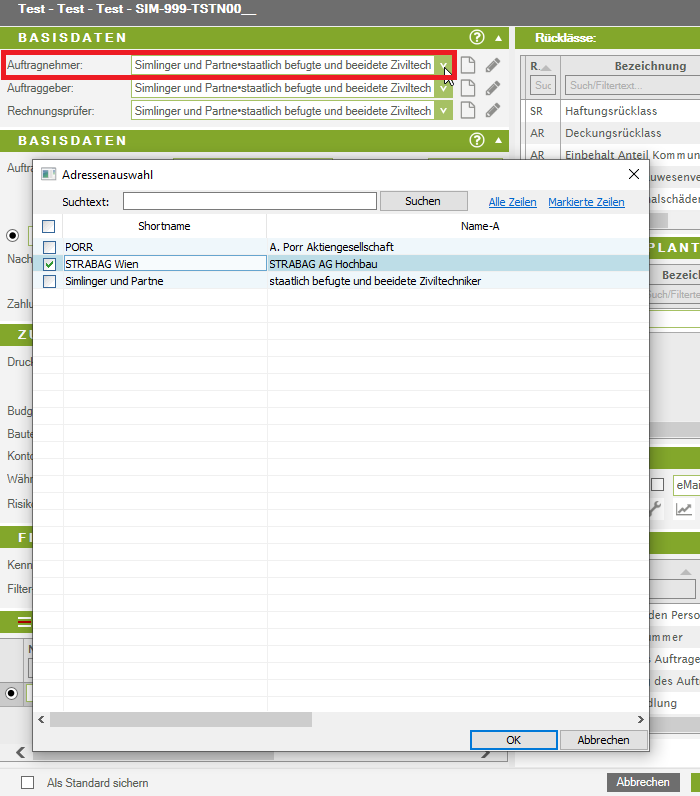The width and height of the screenshot is (700, 796).
Task: Click the pencil edit icon for Rechnungsprüfer
Action: (492, 111)
